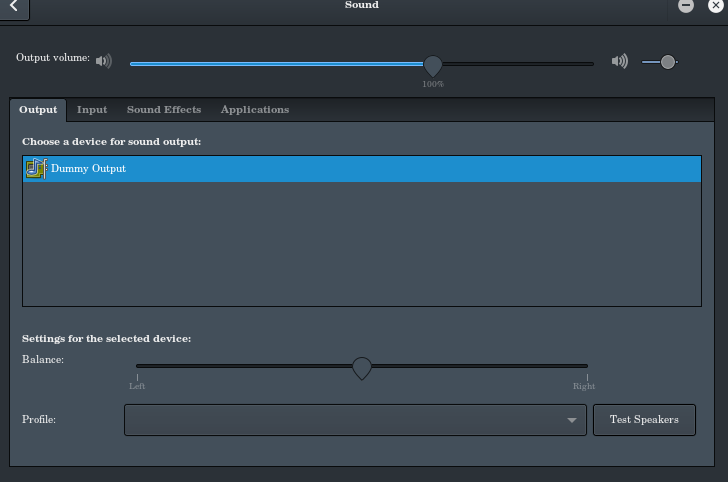Image resolution: width=728 pixels, height=482 pixels.
Task: Click the Right label under Balance slider
Action: 584,386
